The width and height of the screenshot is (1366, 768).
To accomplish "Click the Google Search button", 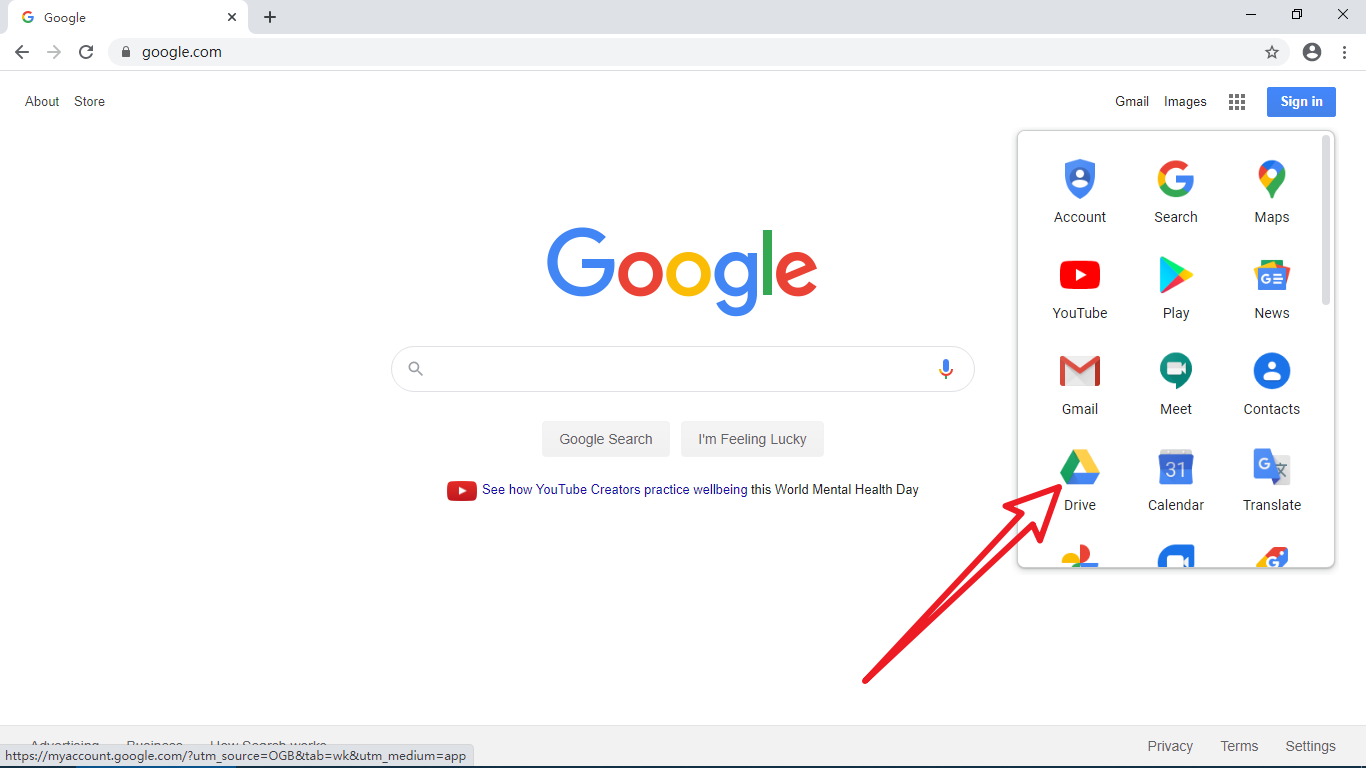I will coord(606,439).
